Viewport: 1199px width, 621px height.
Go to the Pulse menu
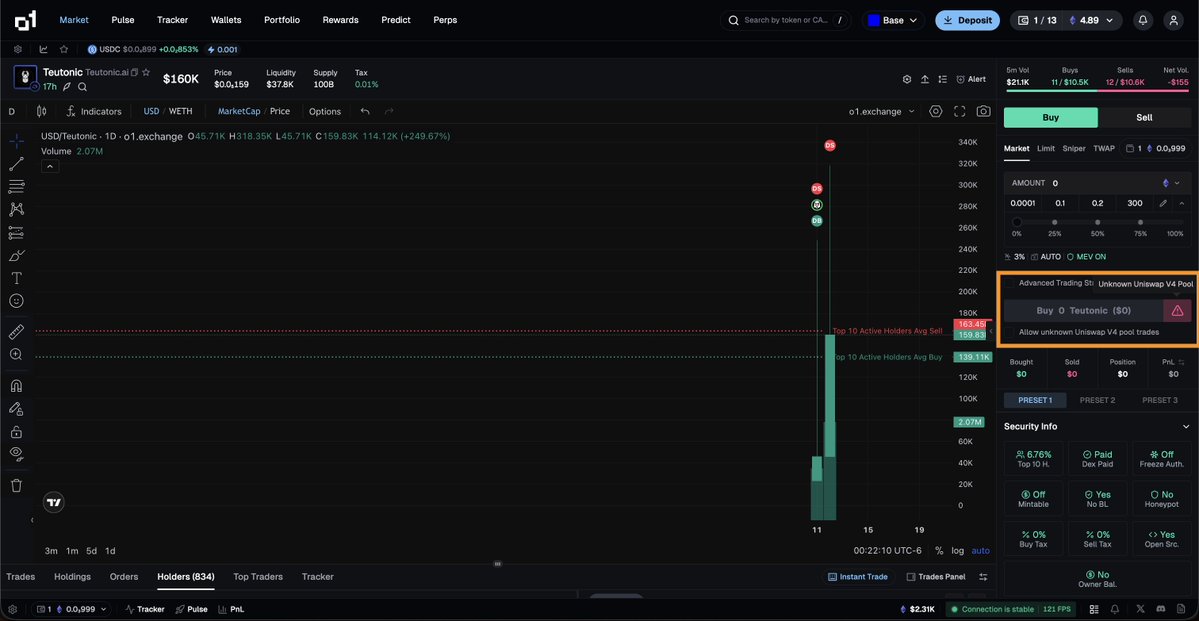pos(122,20)
